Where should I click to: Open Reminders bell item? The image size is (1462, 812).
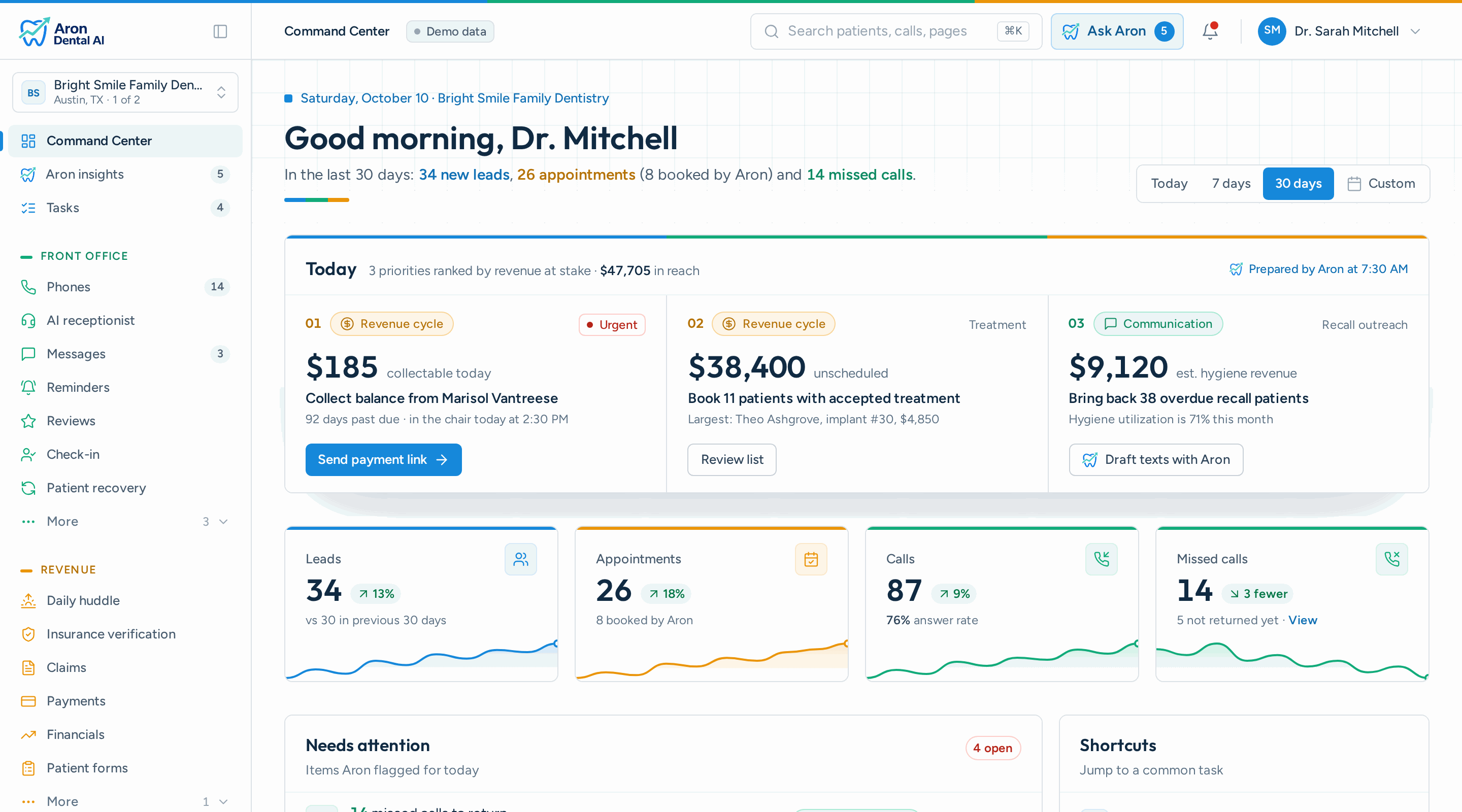pyautogui.click(x=125, y=387)
